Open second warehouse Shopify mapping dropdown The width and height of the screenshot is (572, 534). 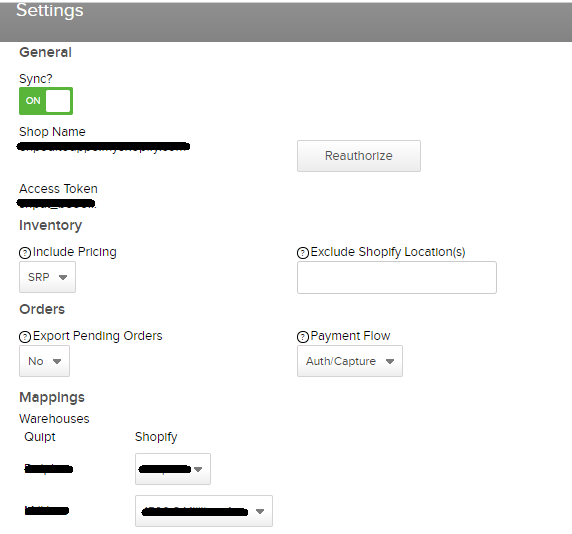point(204,511)
